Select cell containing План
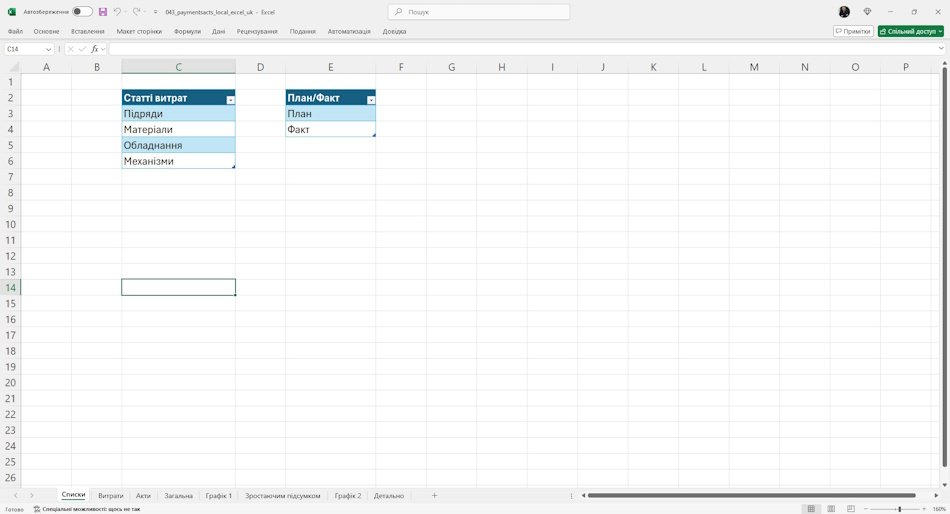 [x=330, y=113]
